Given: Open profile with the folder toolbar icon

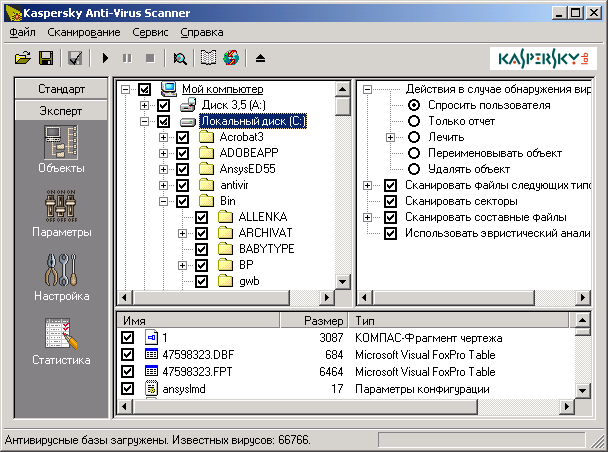Looking at the screenshot, I should (23, 59).
